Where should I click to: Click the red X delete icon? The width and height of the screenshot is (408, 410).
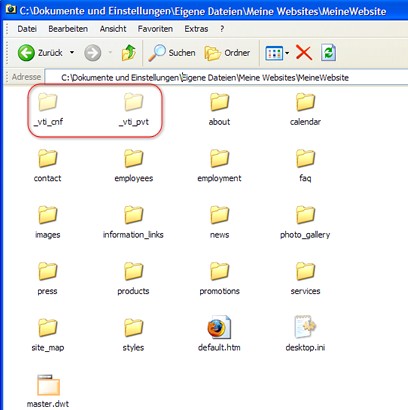click(x=304, y=53)
